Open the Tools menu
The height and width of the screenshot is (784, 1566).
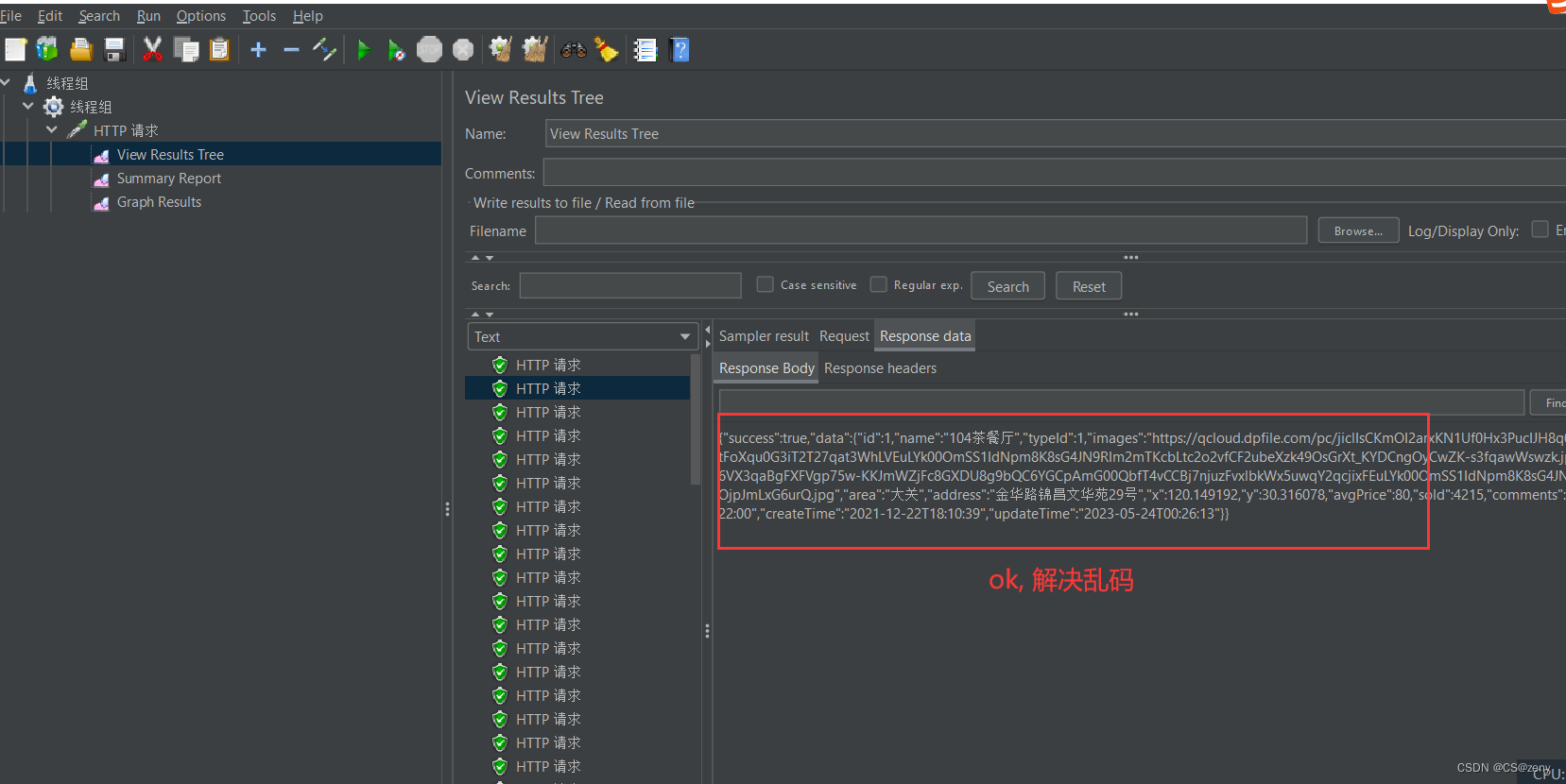[x=259, y=16]
